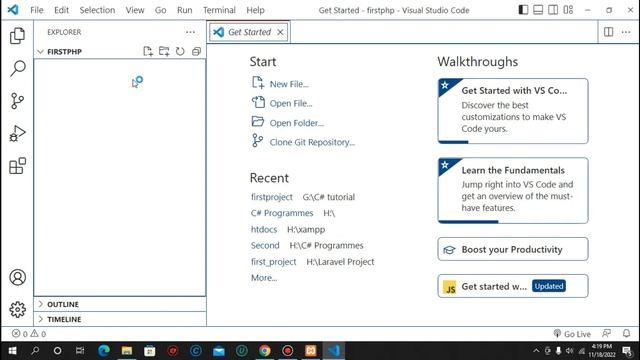Open XAMPP from the taskbar

click(x=311, y=351)
